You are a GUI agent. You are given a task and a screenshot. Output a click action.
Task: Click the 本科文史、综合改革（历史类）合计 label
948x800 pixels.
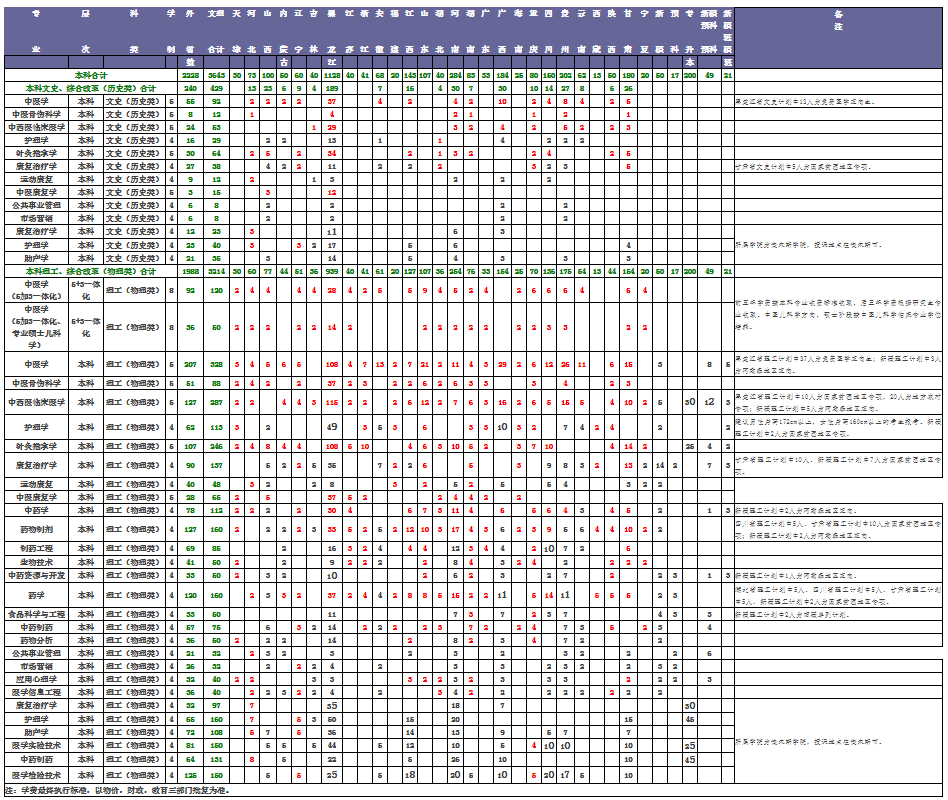click(x=91, y=88)
